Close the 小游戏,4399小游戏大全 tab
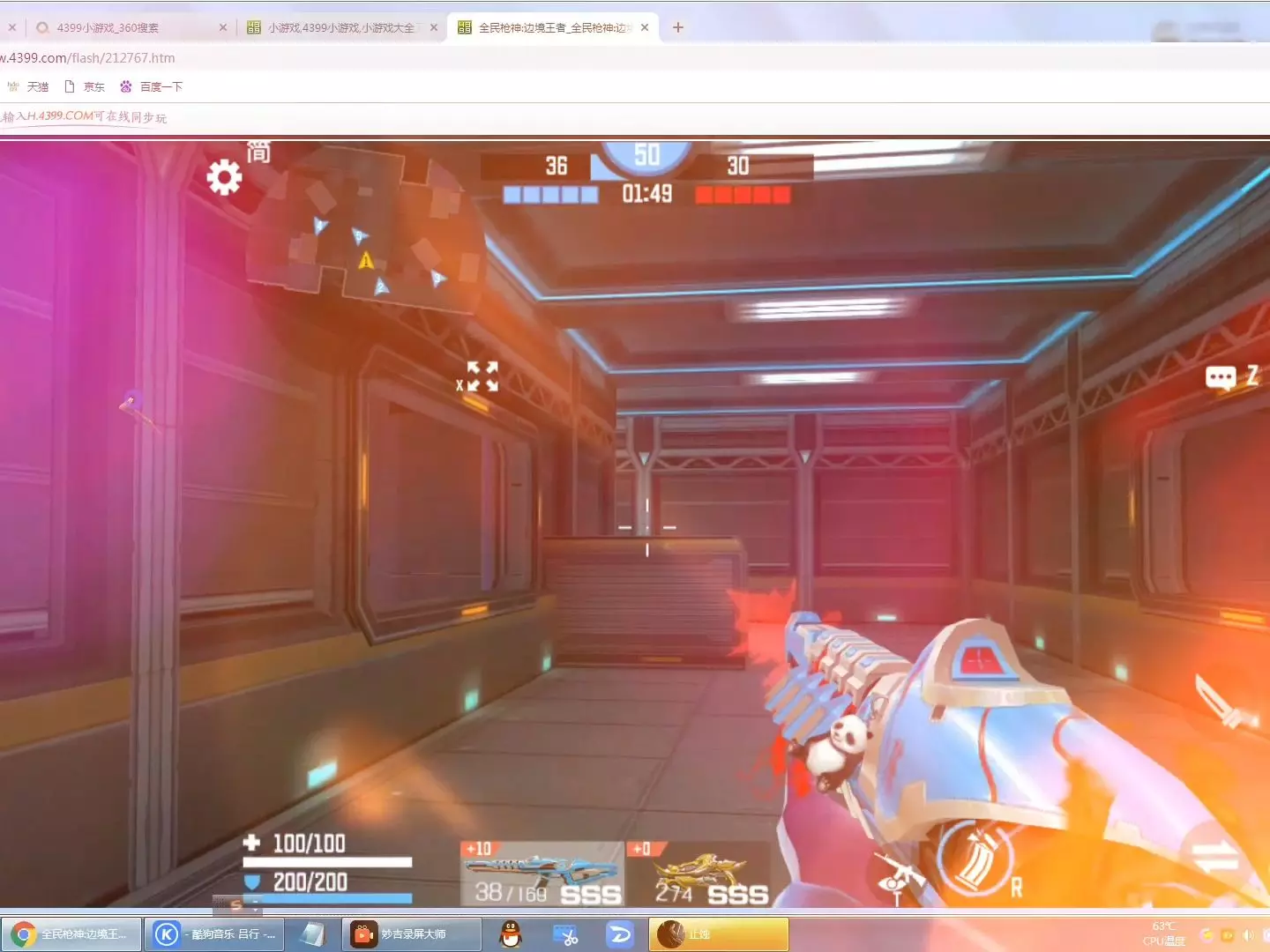 [x=434, y=27]
